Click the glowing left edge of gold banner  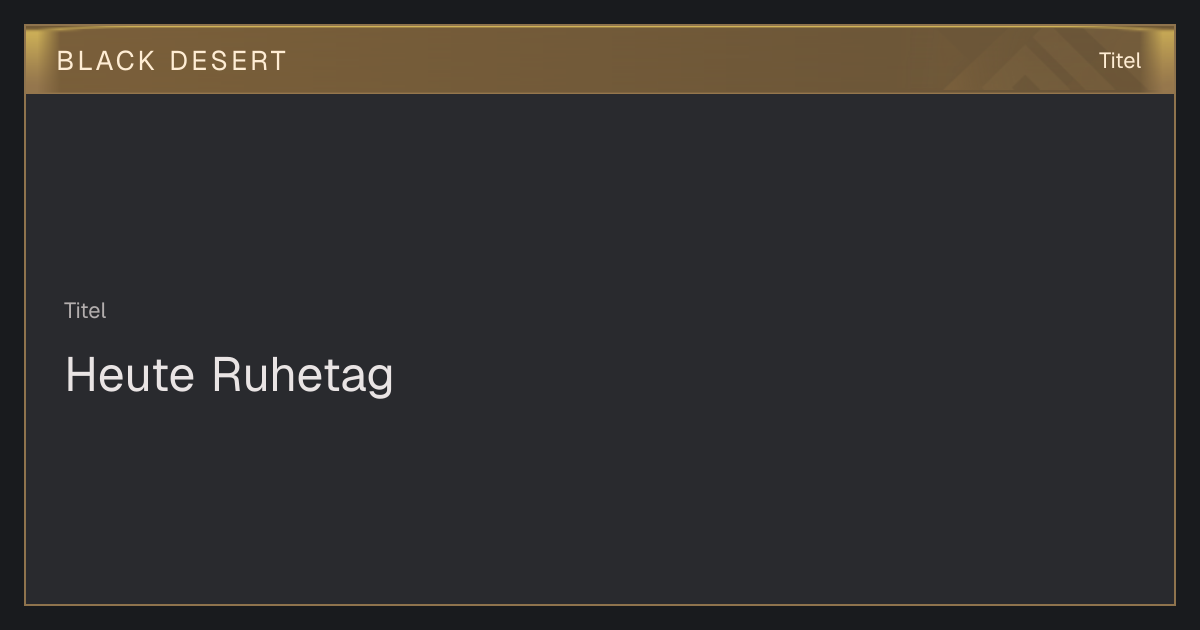(35, 60)
